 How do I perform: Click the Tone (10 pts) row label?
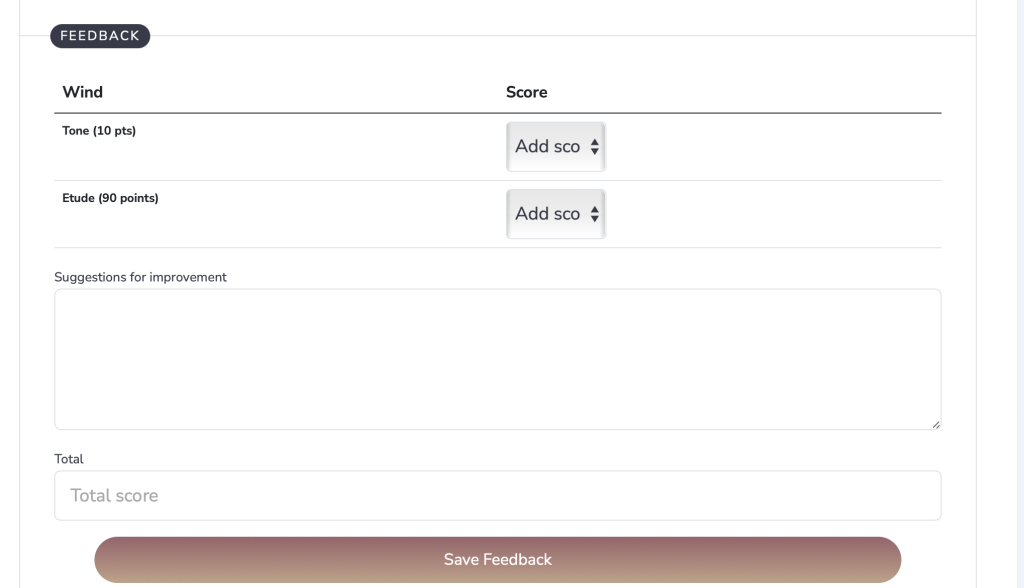click(x=99, y=131)
